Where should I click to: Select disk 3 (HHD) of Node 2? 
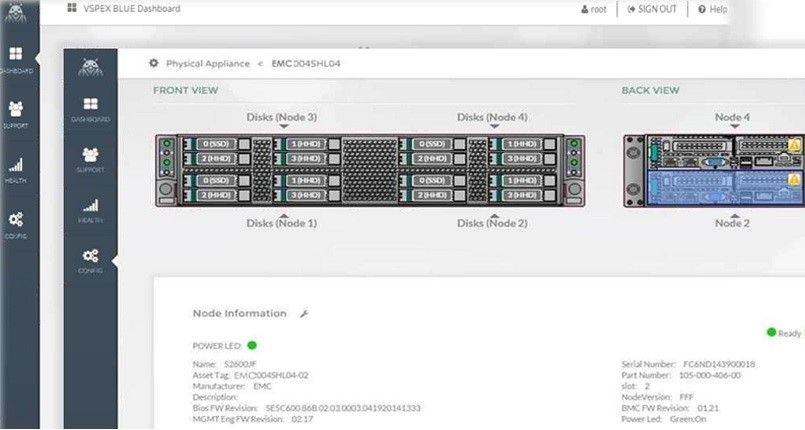click(x=523, y=196)
